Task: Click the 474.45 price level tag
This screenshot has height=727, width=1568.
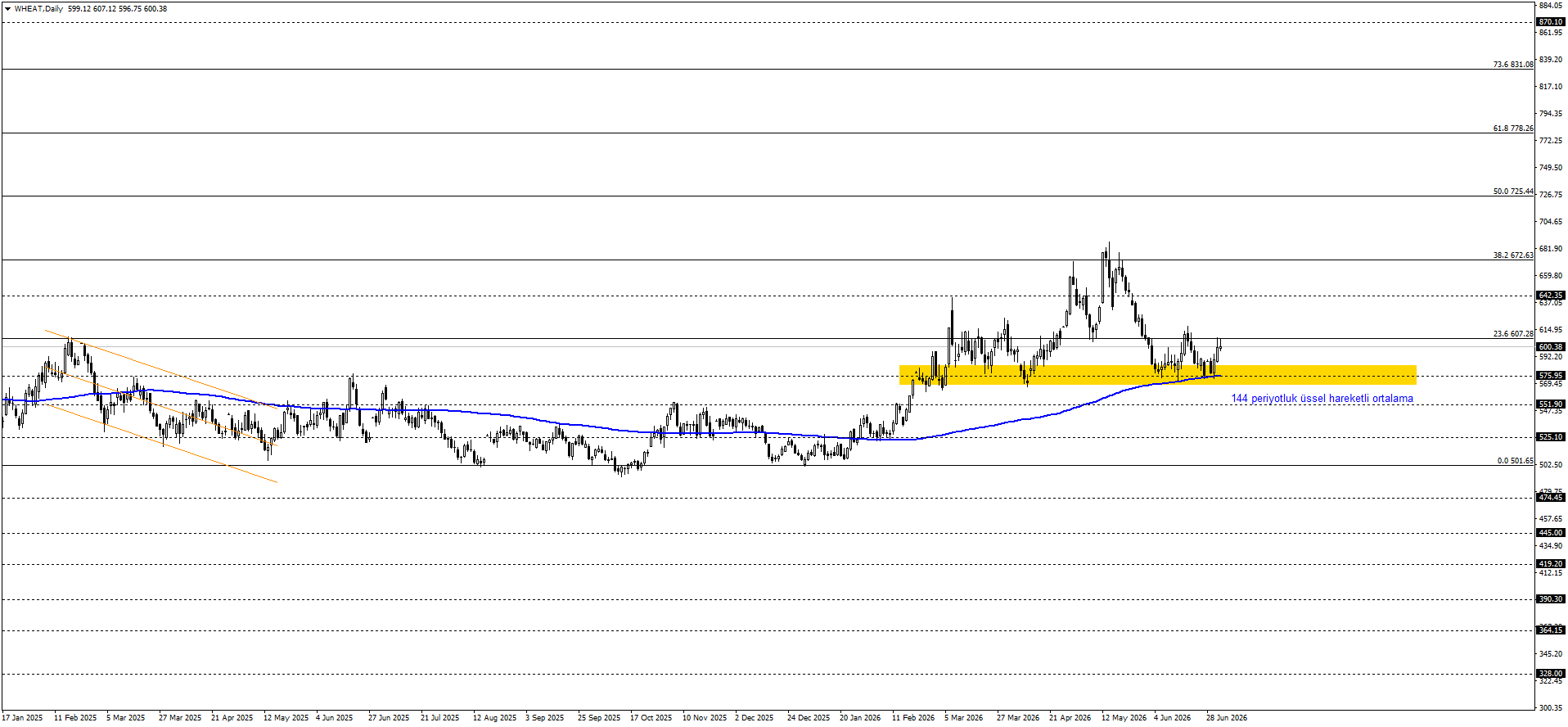Action: click(1551, 498)
